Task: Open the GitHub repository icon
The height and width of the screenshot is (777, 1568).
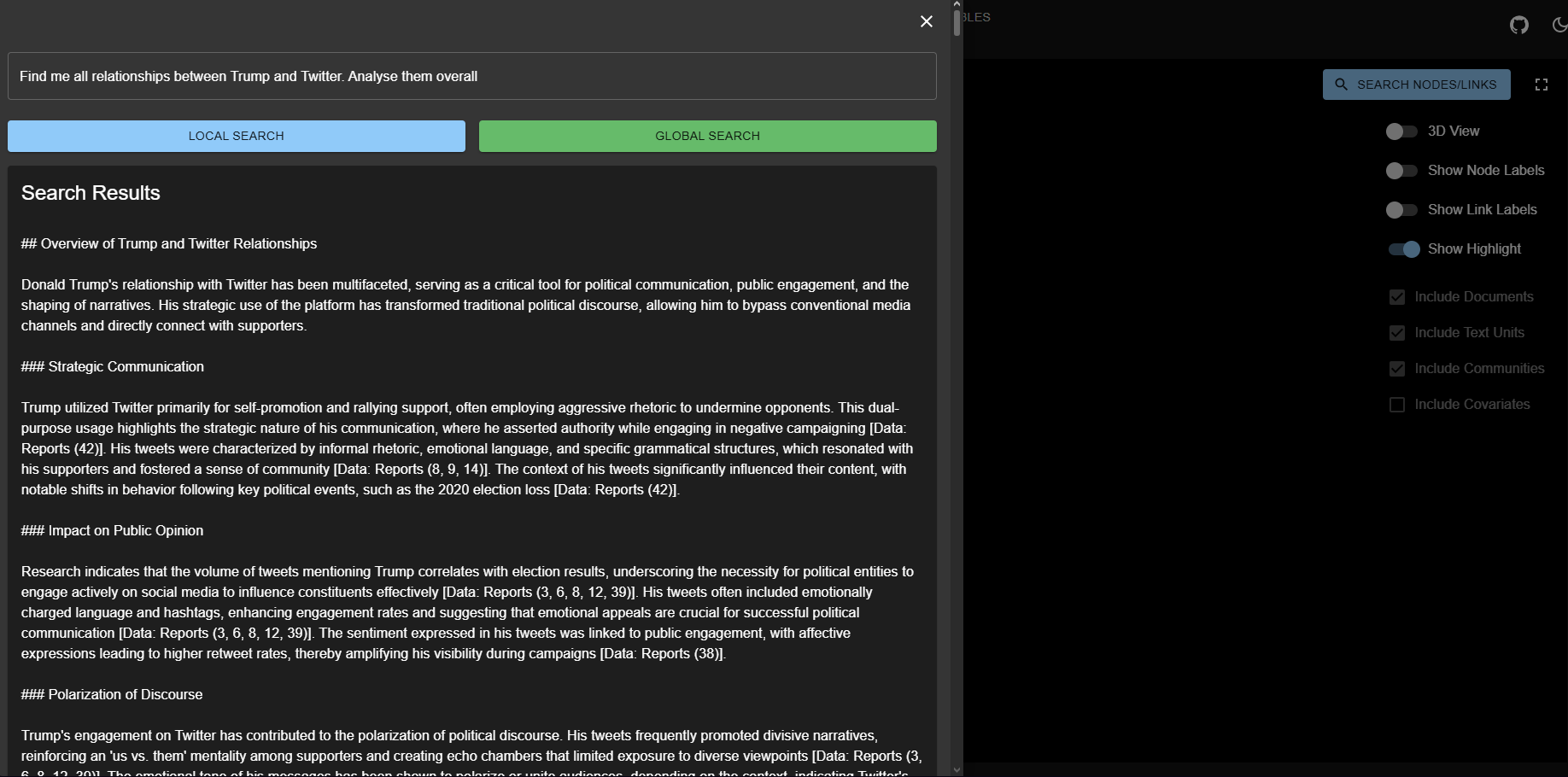Action: (1518, 25)
